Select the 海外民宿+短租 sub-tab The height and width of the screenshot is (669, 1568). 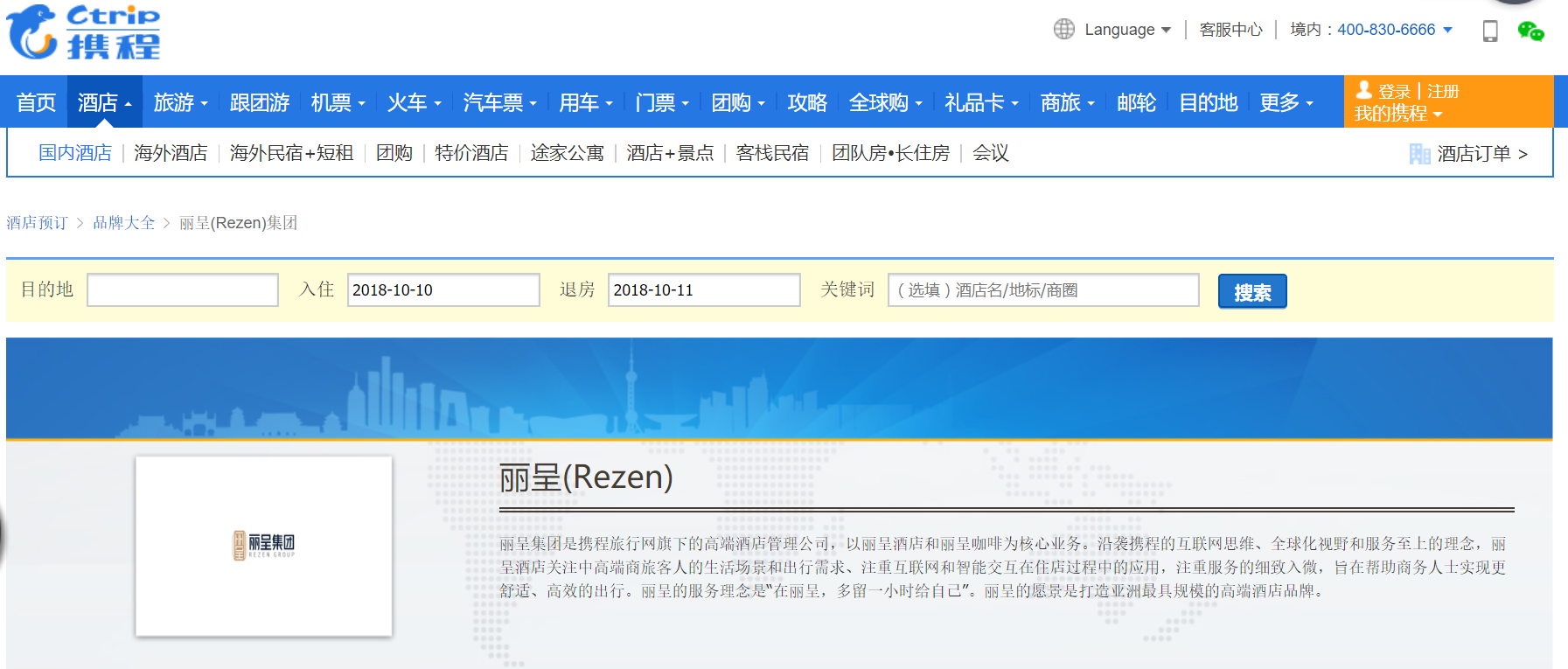coord(291,153)
